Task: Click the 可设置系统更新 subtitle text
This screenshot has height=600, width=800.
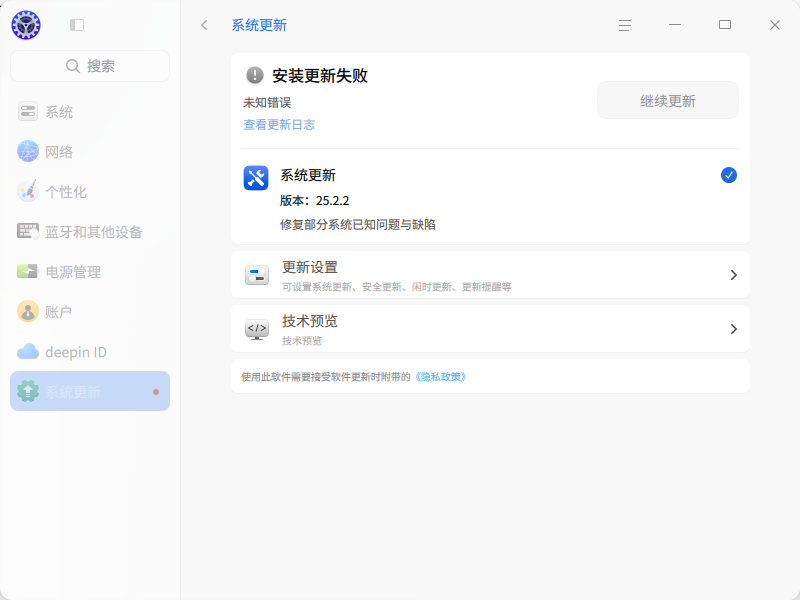Action: [x=396, y=287]
